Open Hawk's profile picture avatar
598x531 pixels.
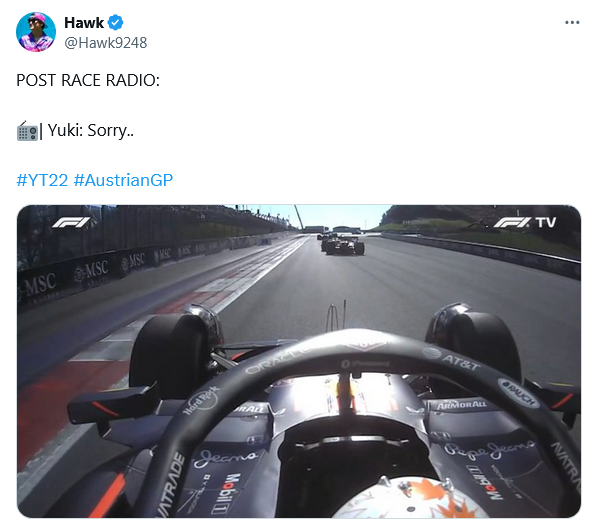click(36, 32)
